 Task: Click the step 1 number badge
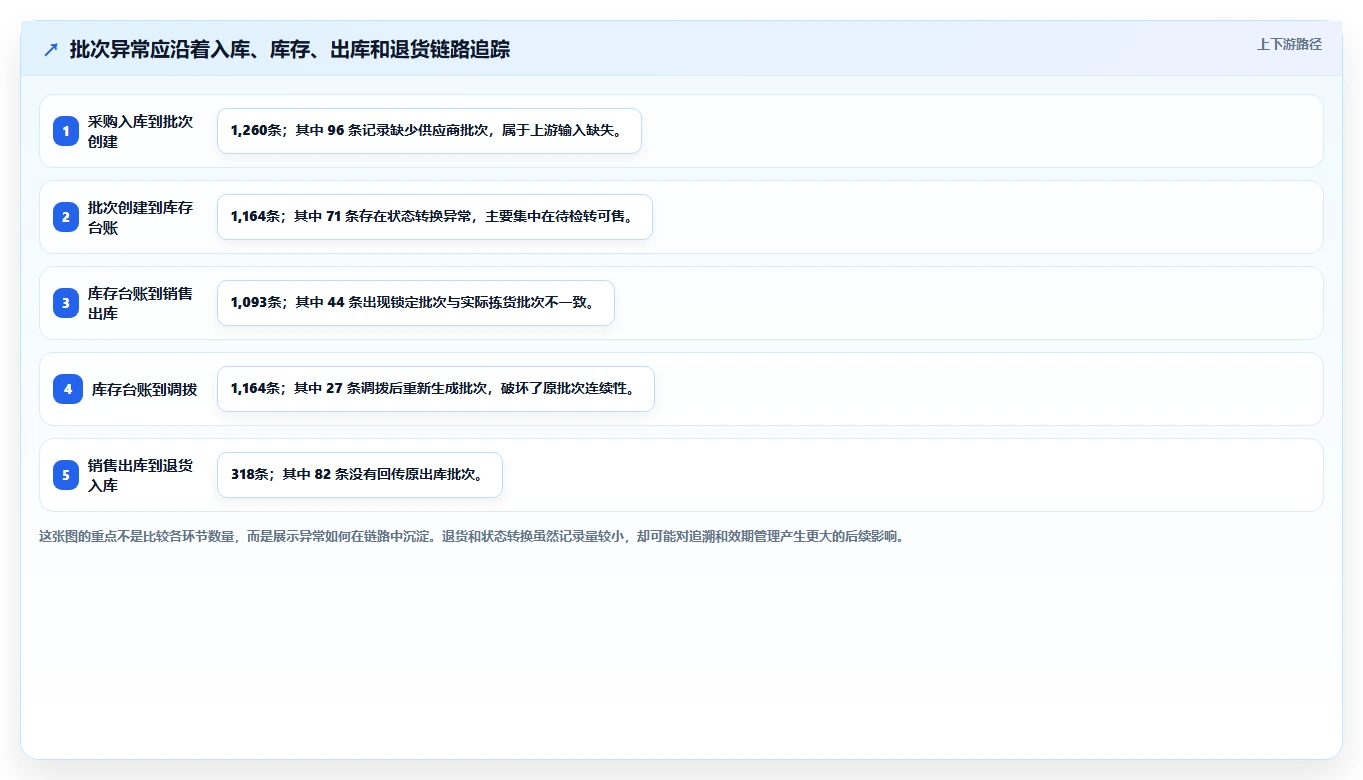tap(68, 131)
